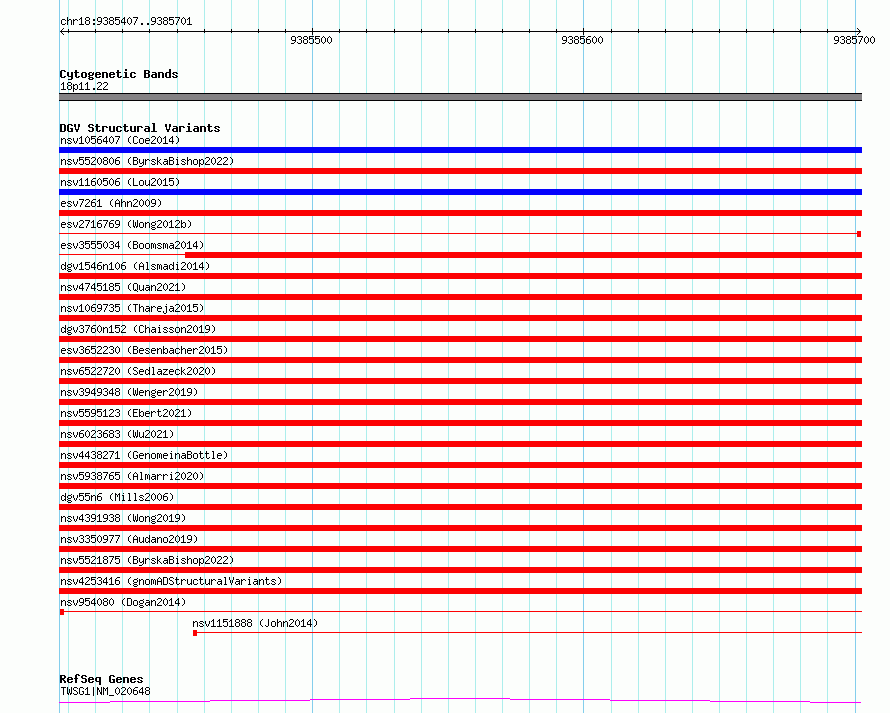890x713 pixels.
Task: Open variant nsv1160506 (Lou2015)
Action: [x=120, y=182]
